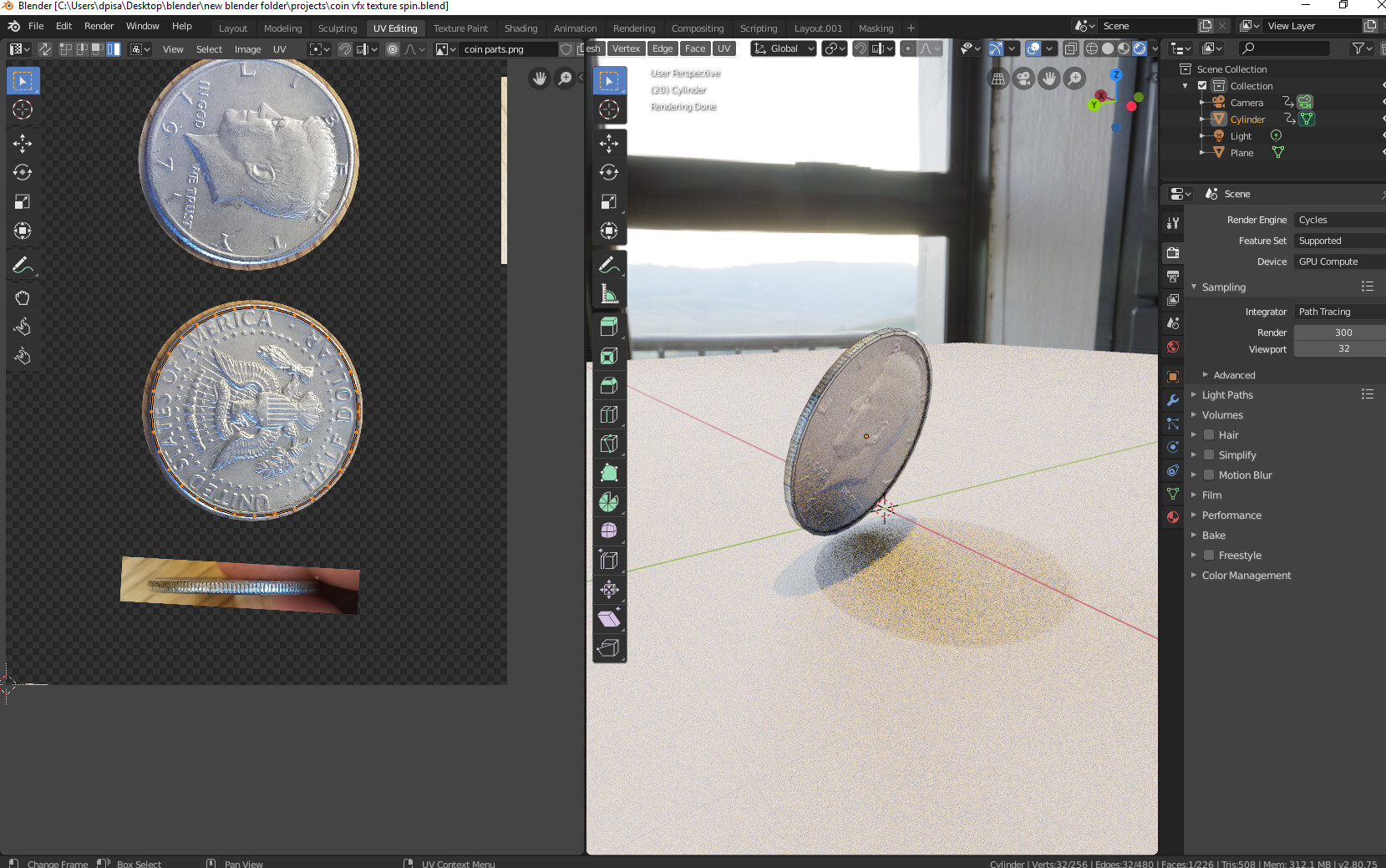
Task: Click the outliner search field
Action: [x=1284, y=48]
